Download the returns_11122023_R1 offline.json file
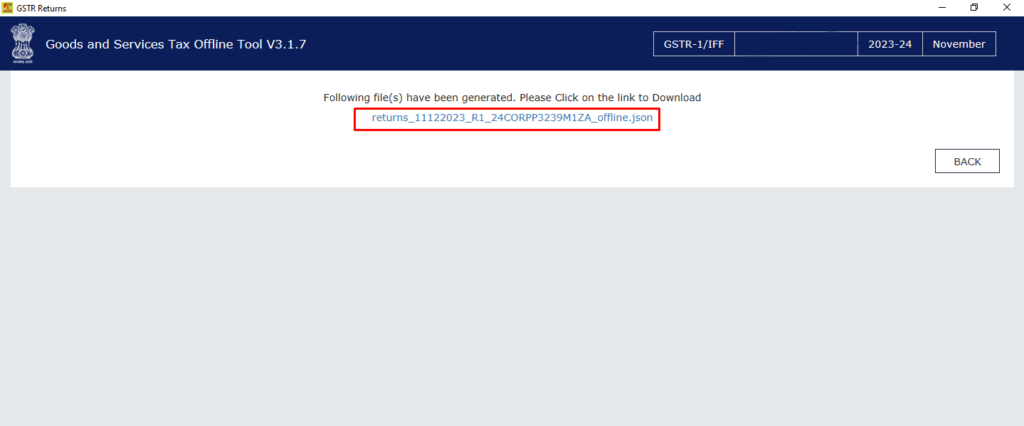Viewport: 1024px width, 426px height. (512, 118)
